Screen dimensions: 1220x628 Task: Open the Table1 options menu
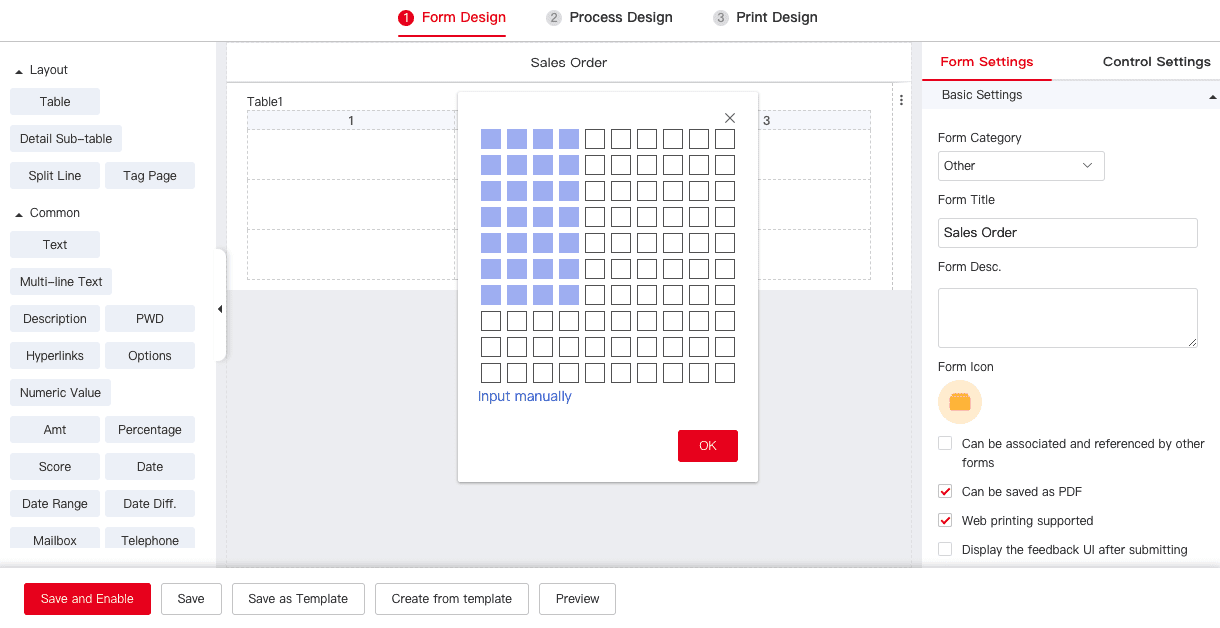pyautogui.click(x=901, y=99)
